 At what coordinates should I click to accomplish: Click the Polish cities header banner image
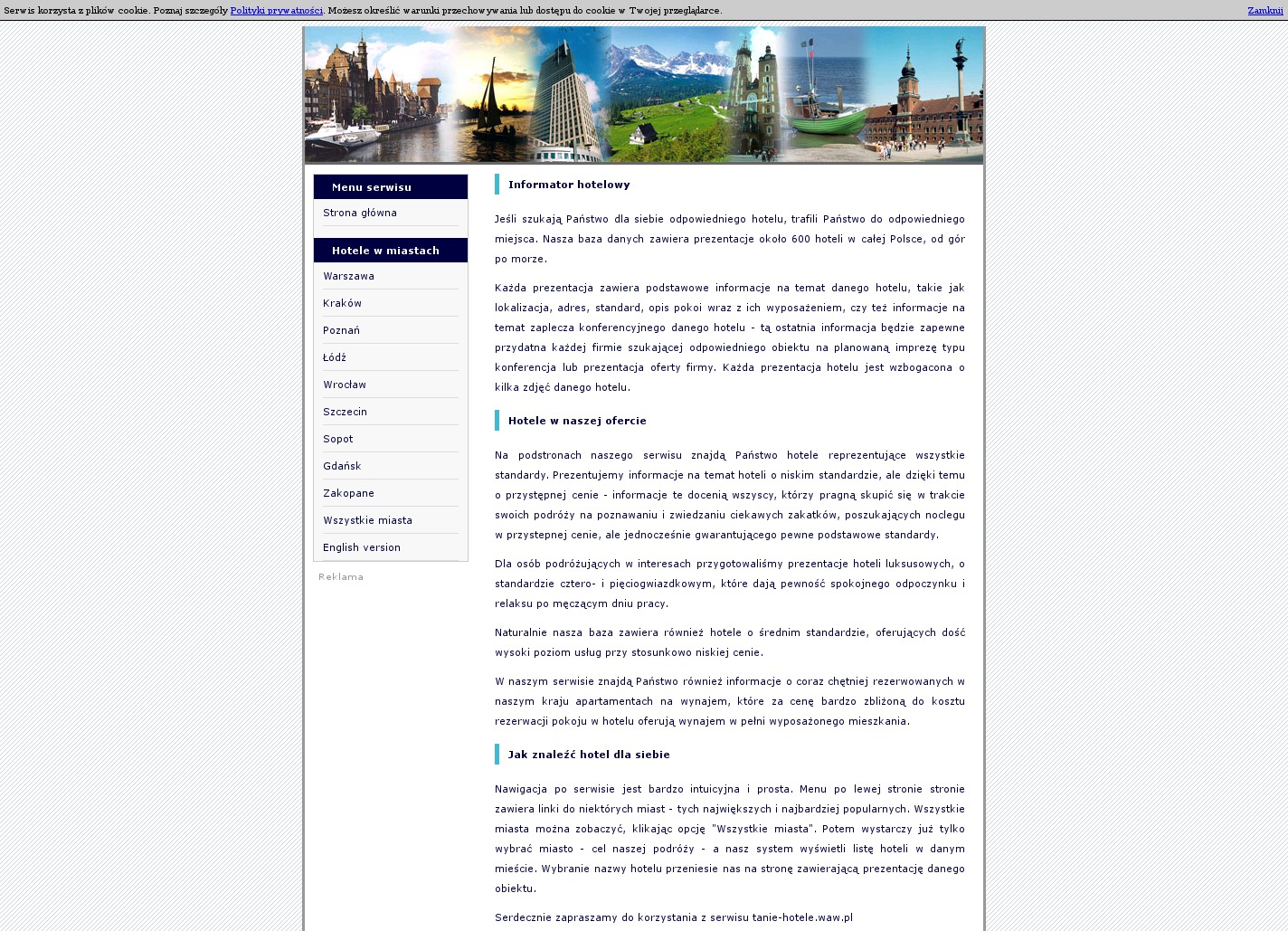pyautogui.click(x=643, y=95)
